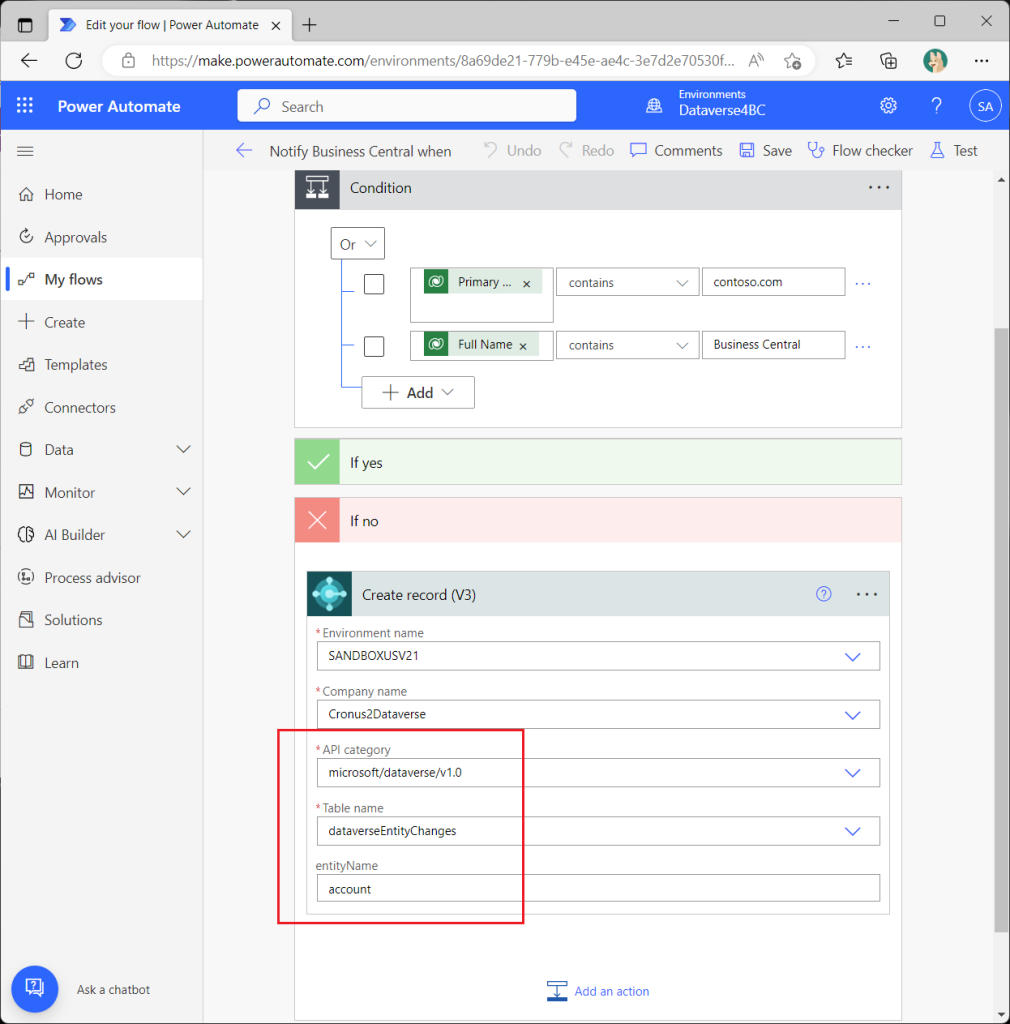
Task: Go to Home in the sidebar
Action: click(102, 195)
